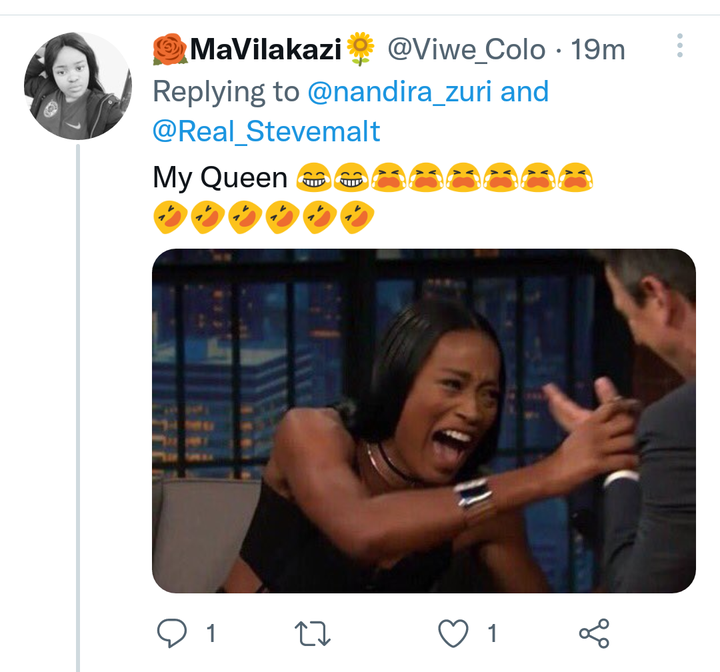Open the @Viwe_Colo handle
This screenshot has height=672, width=720.
467,50
